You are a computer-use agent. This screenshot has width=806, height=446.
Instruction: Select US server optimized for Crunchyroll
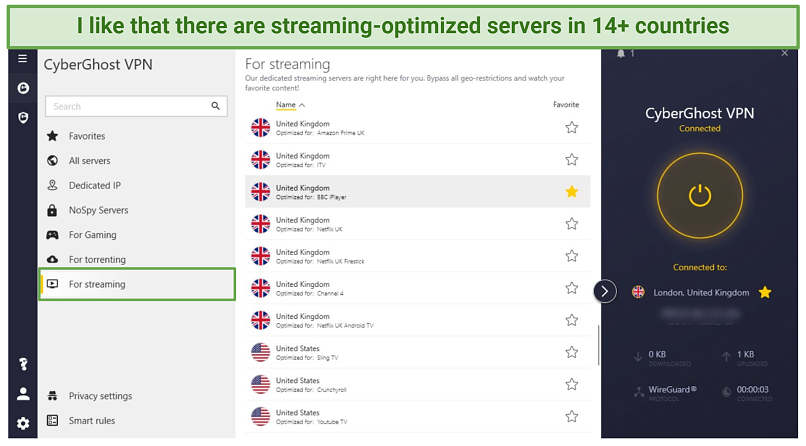[x=417, y=384]
